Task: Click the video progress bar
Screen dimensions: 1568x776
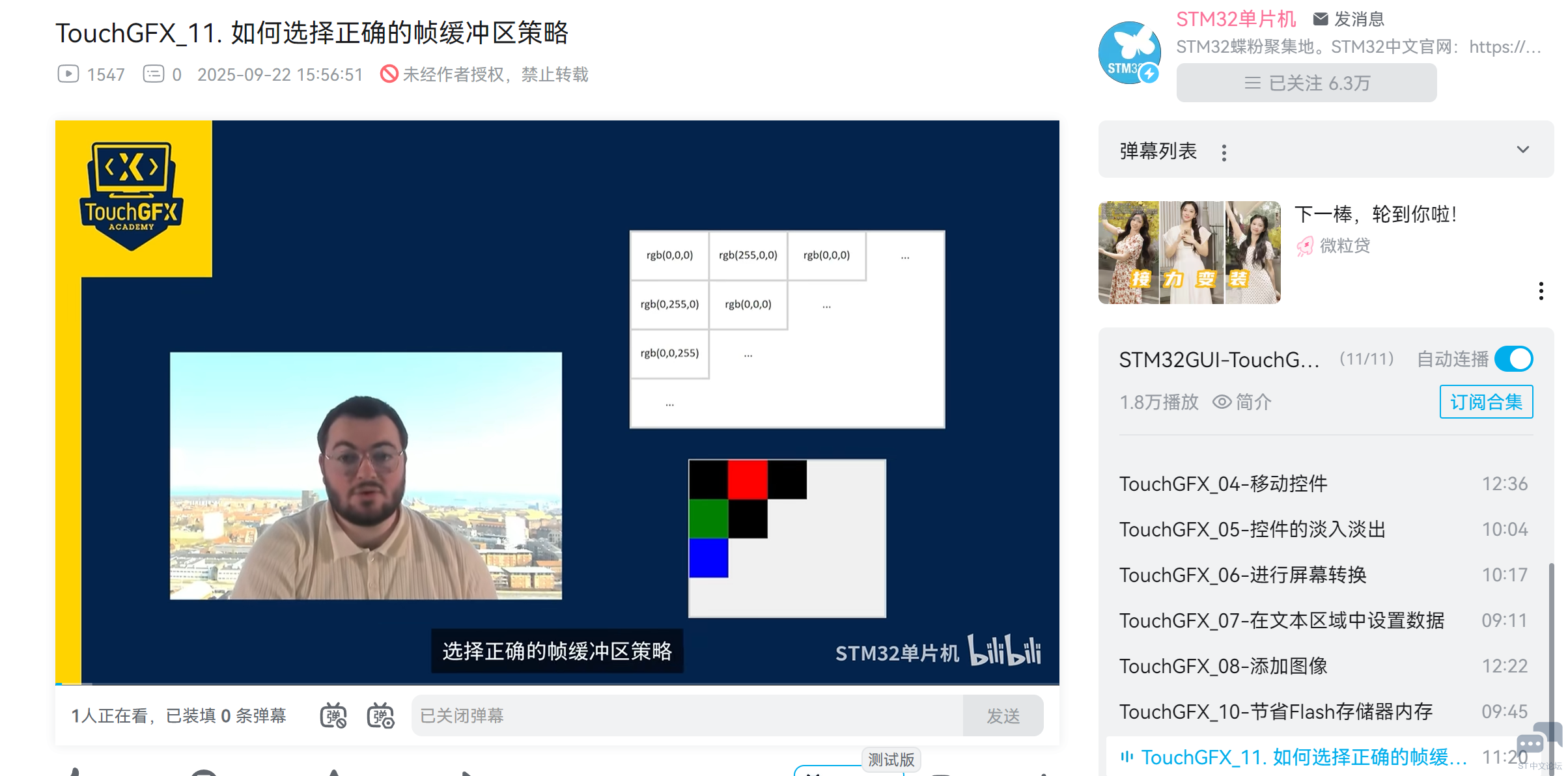Action: 557,684
